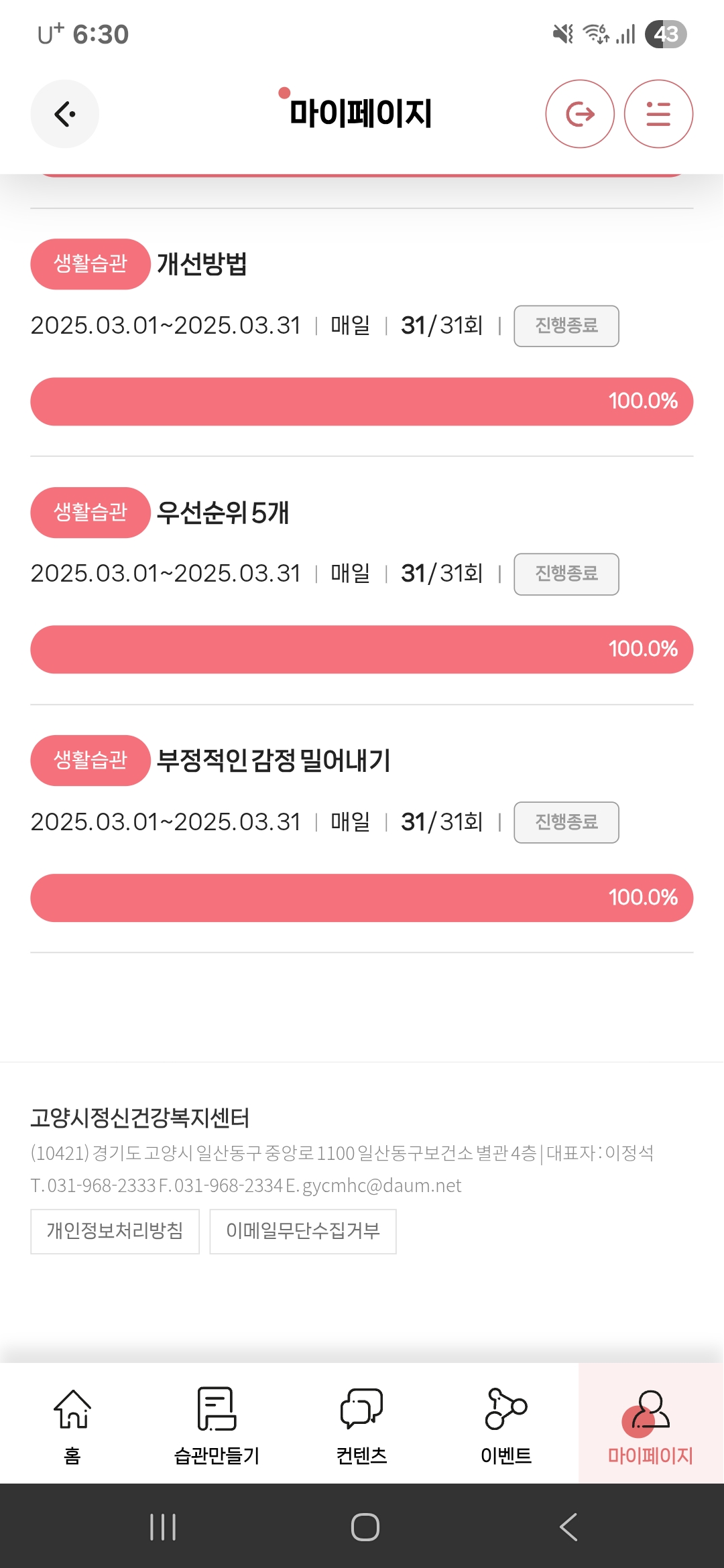Tap 부정적인 감정 밀어내기 habit title

pyautogui.click(x=274, y=761)
